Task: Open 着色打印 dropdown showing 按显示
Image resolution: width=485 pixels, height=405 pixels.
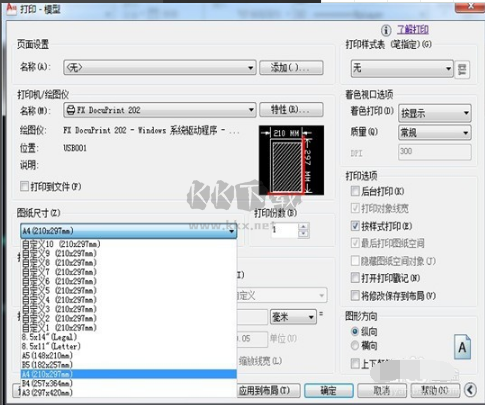Action: [x=435, y=113]
